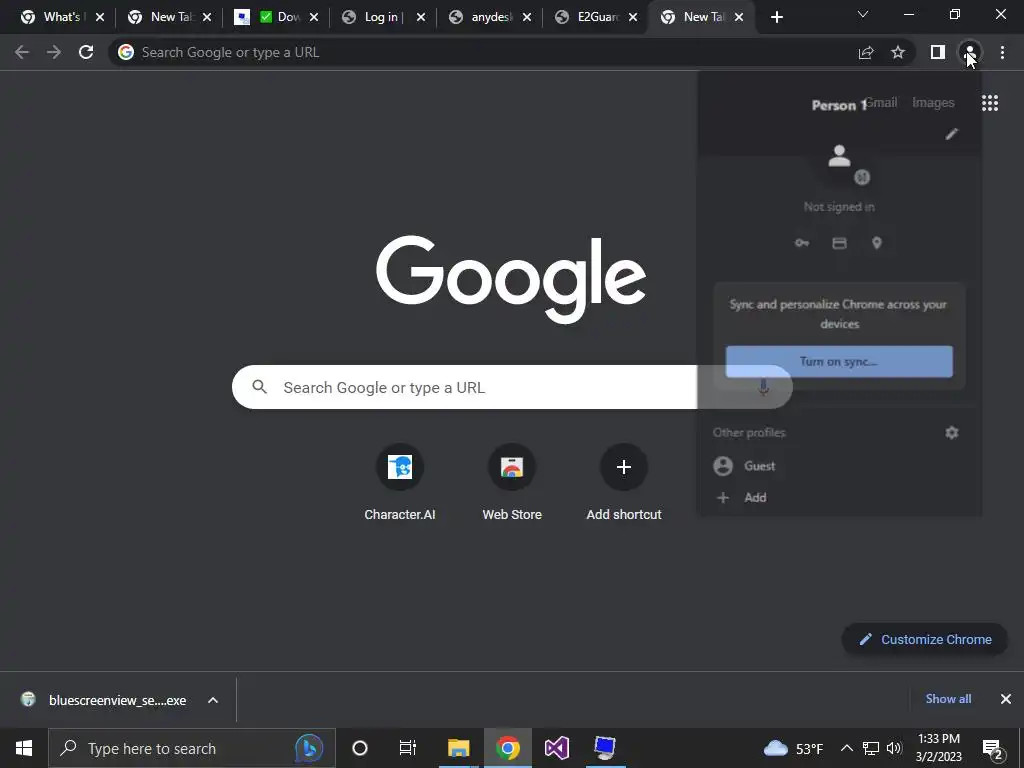Select the Guest profile
This screenshot has width=1024, height=768.
[839, 466]
